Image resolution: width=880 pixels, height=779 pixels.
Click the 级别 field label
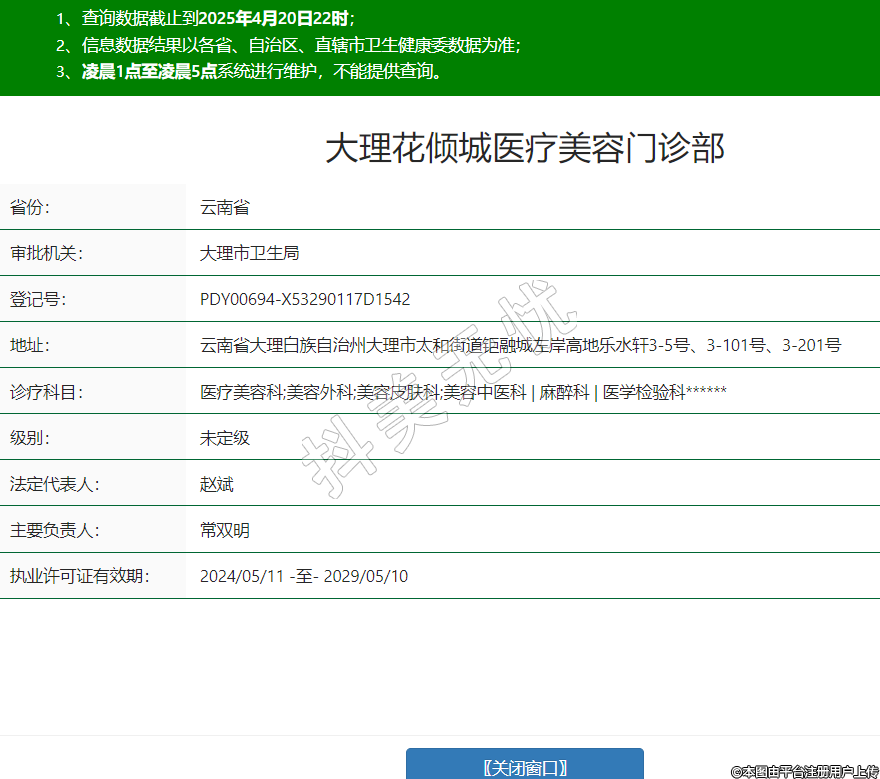point(30,438)
